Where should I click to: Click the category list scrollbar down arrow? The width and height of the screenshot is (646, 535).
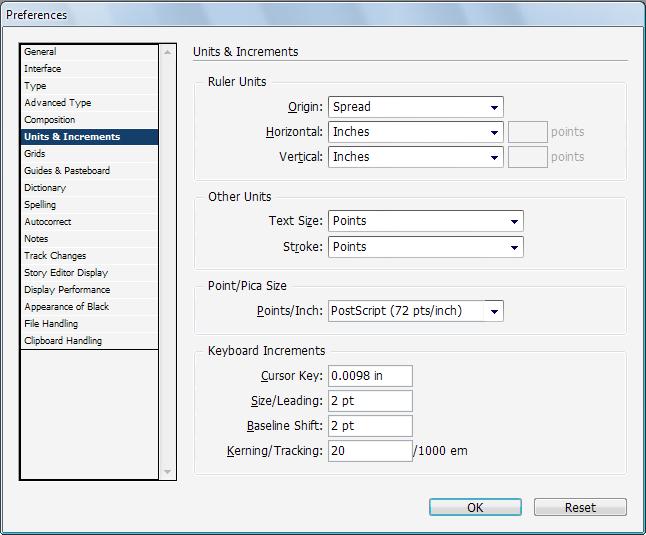point(168,472)
